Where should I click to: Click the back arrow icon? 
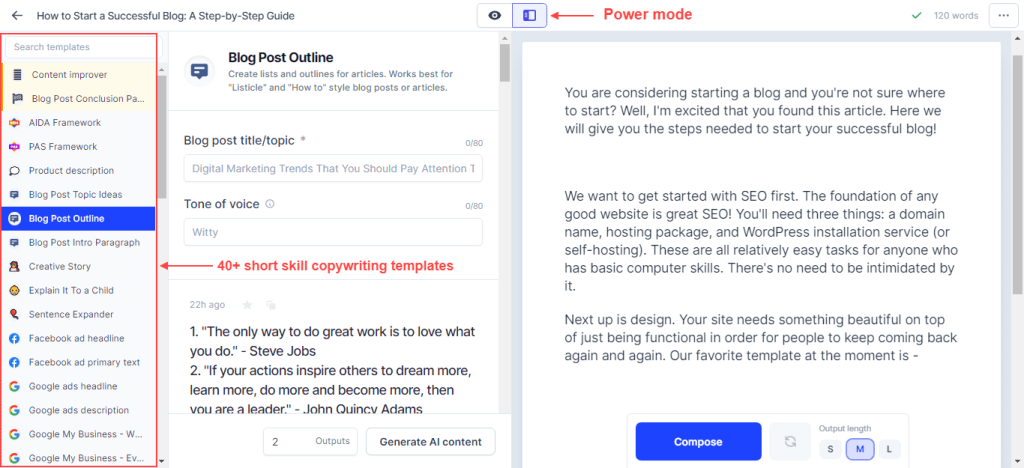pos(17,16)
